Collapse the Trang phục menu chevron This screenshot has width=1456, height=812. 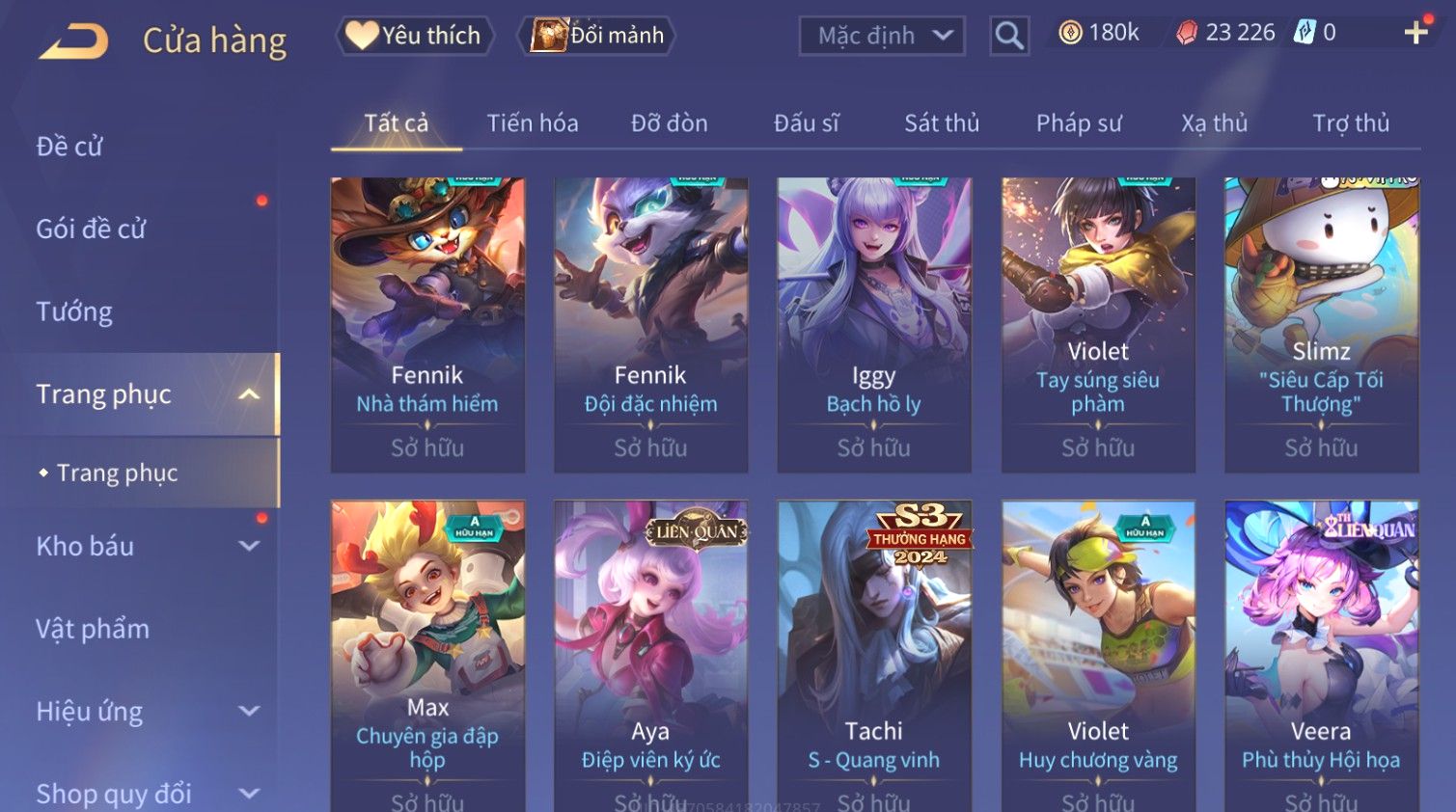249,394
